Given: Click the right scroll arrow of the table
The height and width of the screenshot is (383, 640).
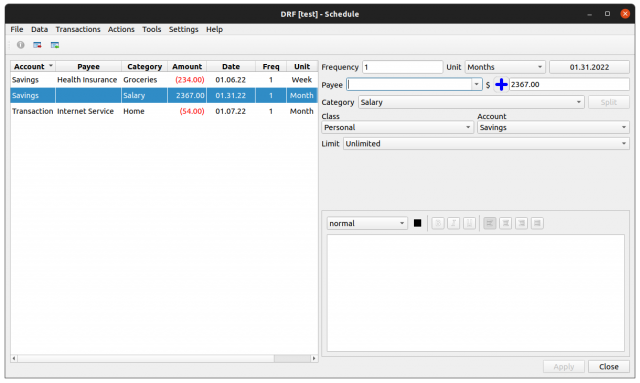Looking at the screenshot, I should 314,359.
